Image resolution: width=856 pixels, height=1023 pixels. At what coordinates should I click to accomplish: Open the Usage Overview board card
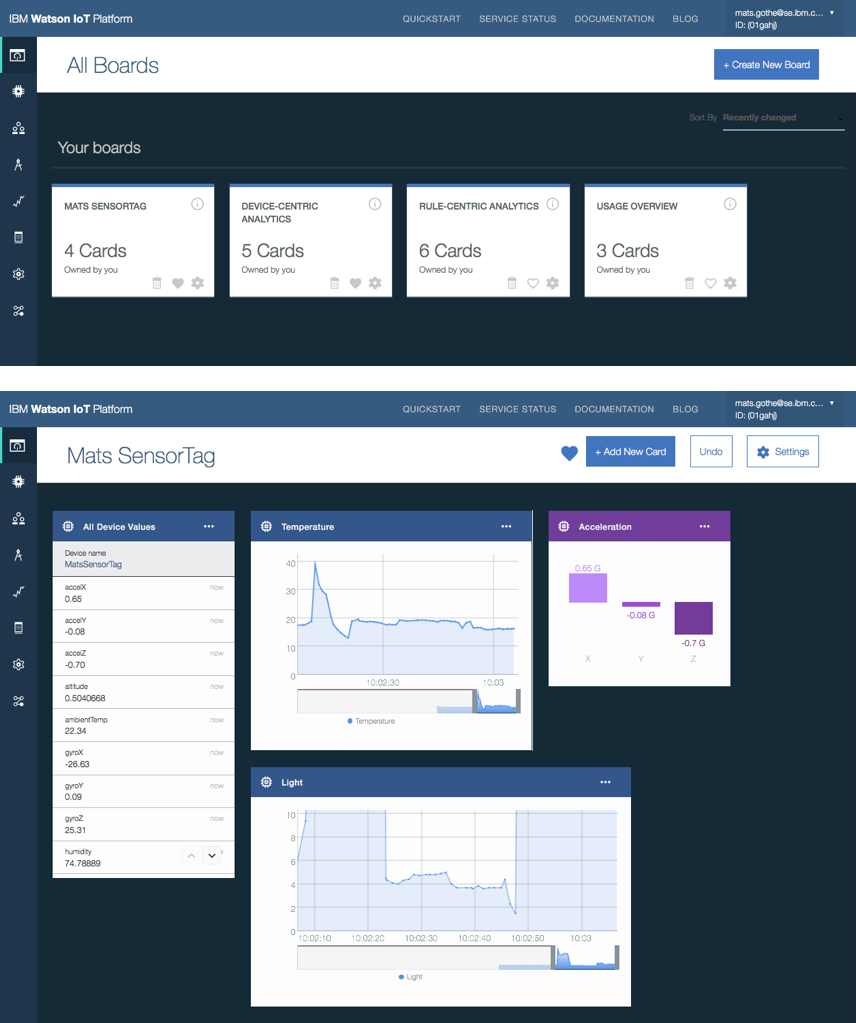665,241
